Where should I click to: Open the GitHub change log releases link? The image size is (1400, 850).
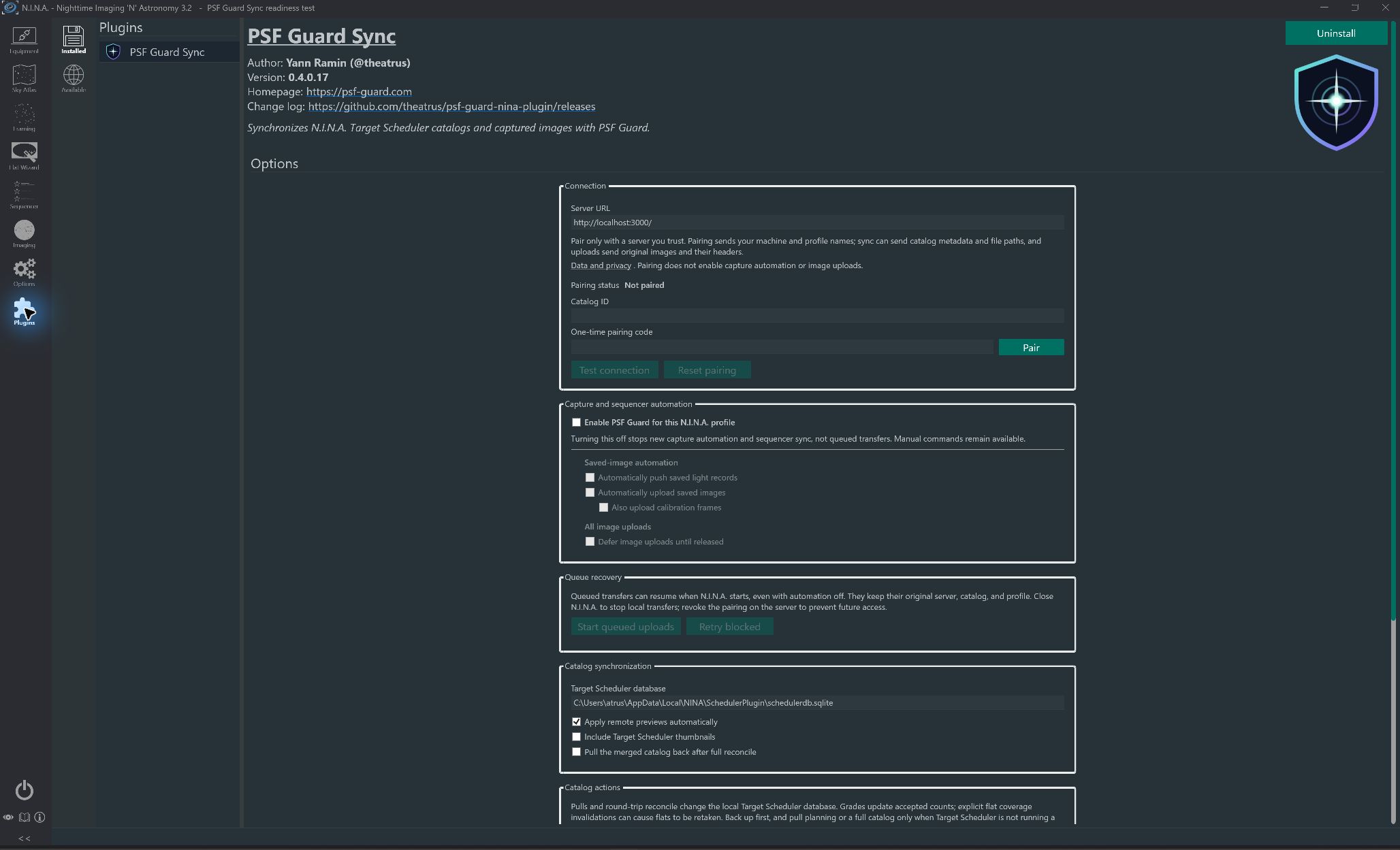pos(451,107)
